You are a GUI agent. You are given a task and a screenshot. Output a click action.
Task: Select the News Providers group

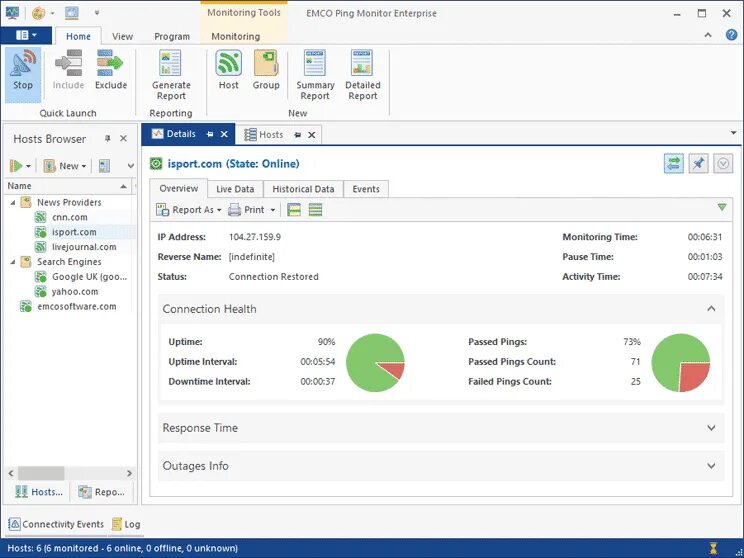click(69, 203)
